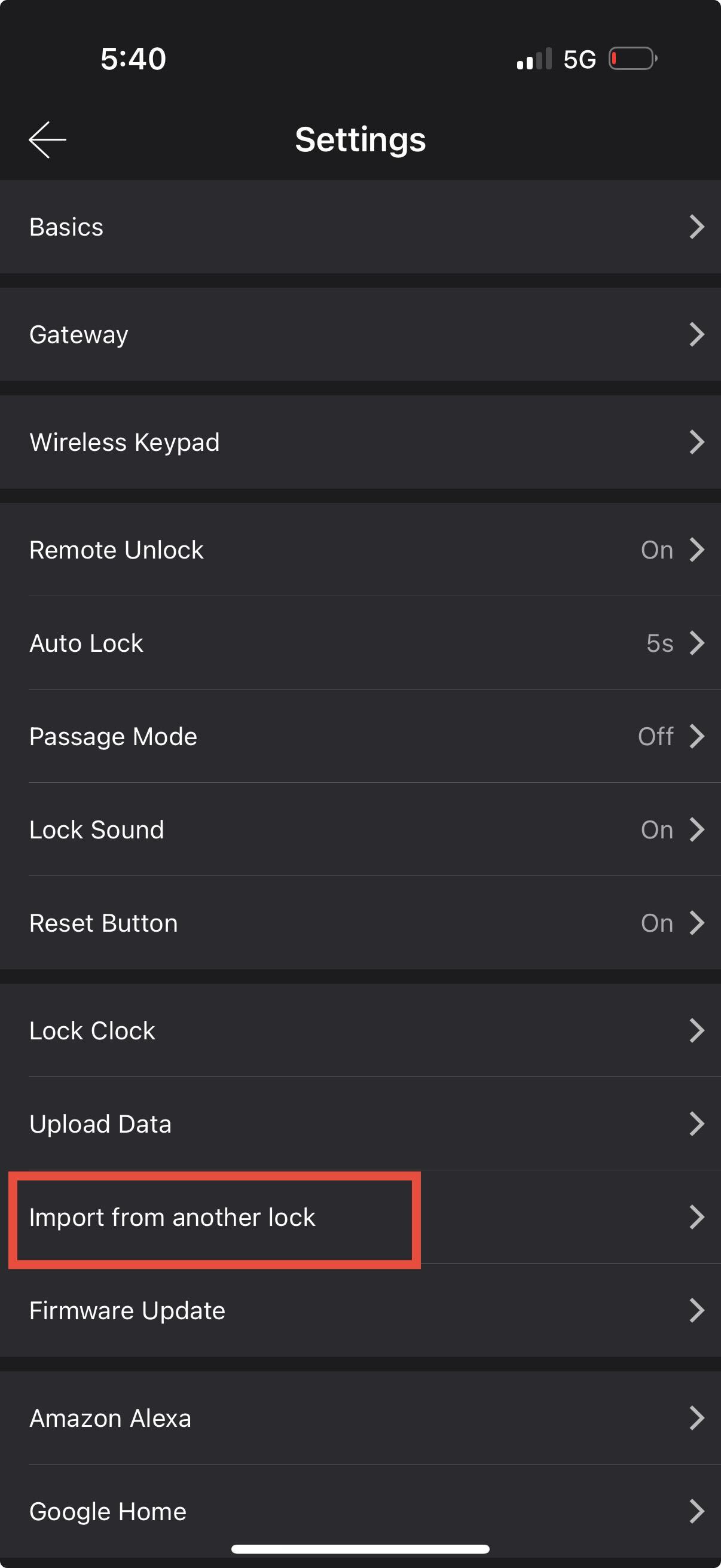Open the Lock Clock menu item
The image size is (721, 1568).
tap(93, 1030)
